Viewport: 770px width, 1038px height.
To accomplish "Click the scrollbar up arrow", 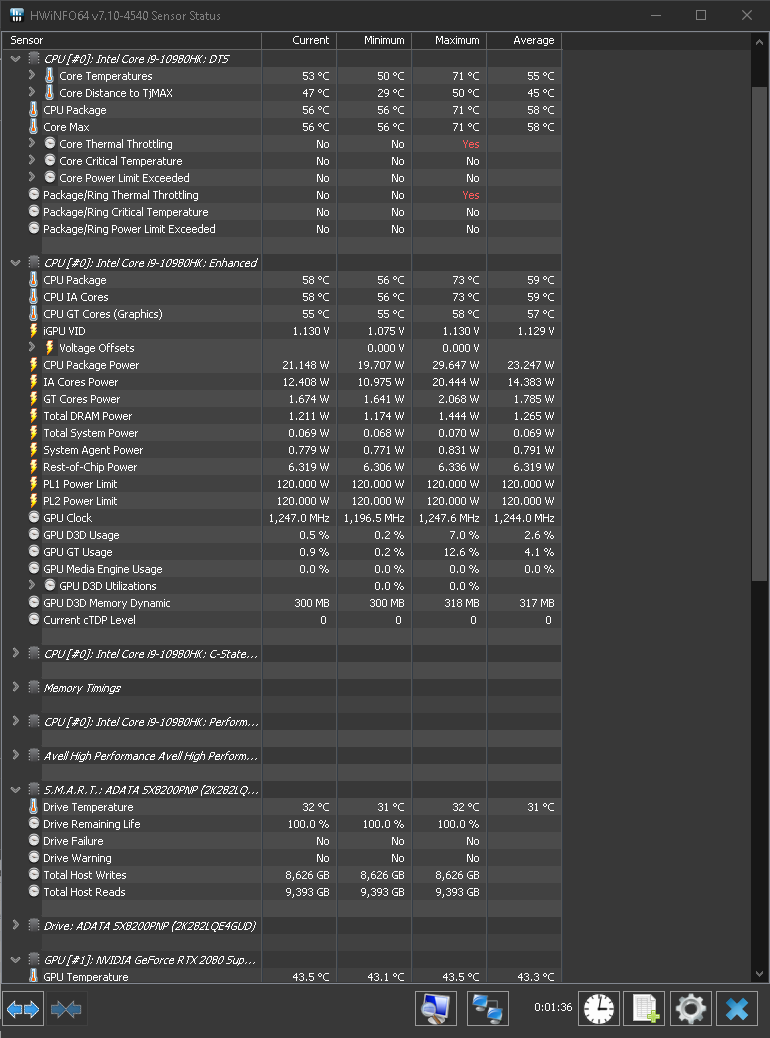I will coord(759,41).
